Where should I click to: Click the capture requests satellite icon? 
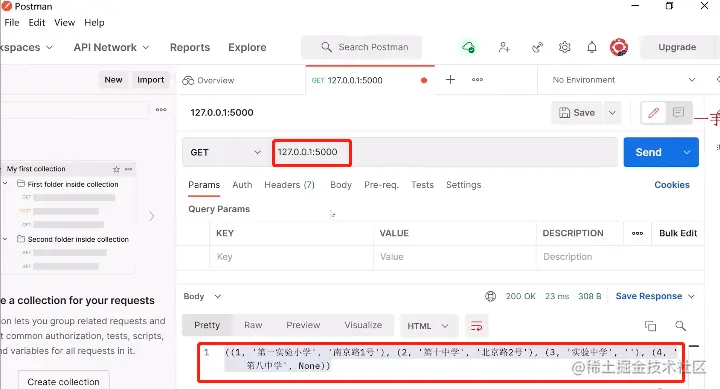(537, 47)
